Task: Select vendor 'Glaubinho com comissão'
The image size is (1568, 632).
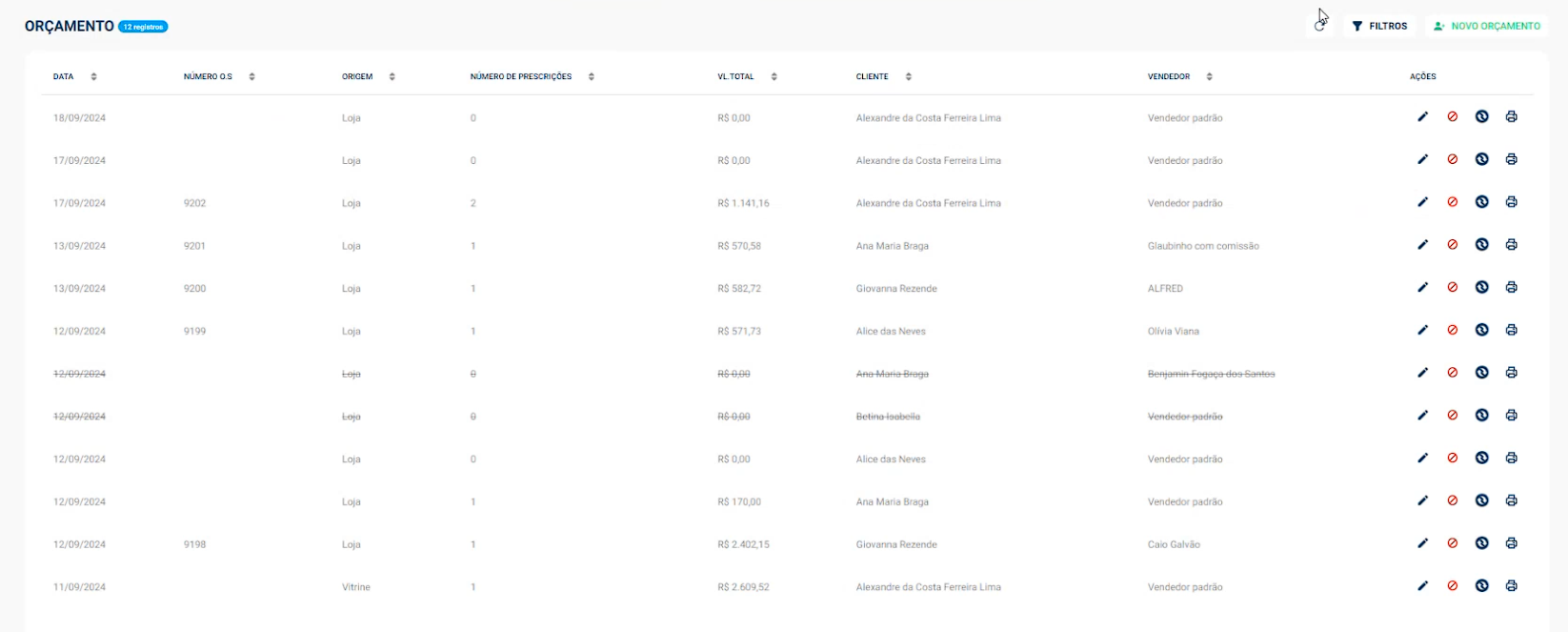Action: 1203,246
